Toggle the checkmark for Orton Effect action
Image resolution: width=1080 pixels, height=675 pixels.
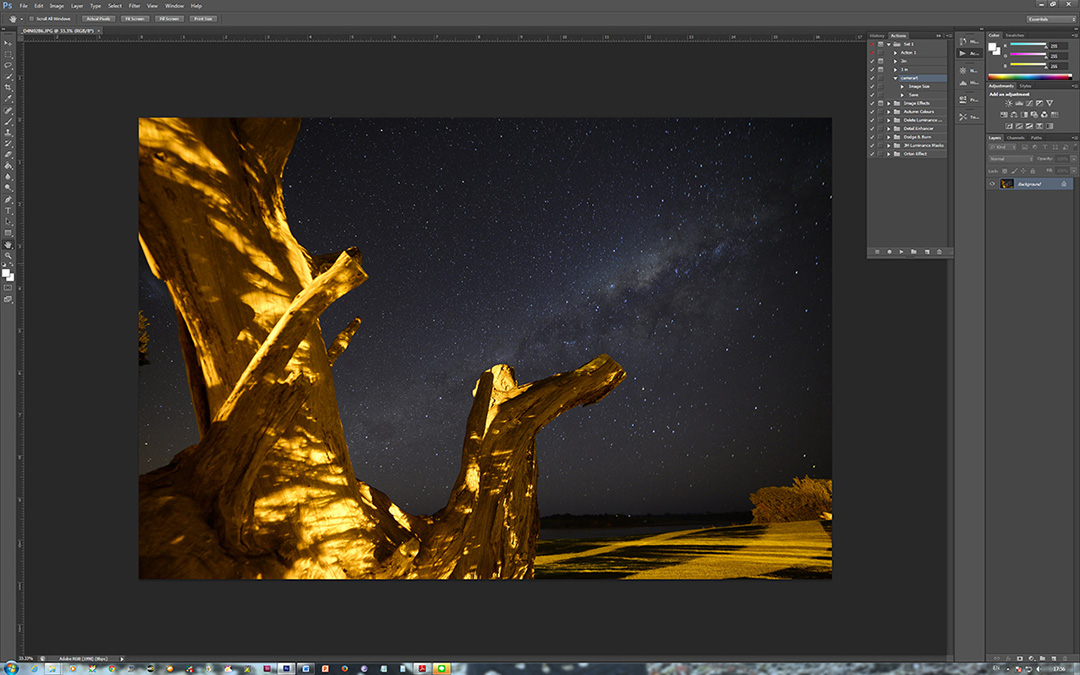point(872,154)
